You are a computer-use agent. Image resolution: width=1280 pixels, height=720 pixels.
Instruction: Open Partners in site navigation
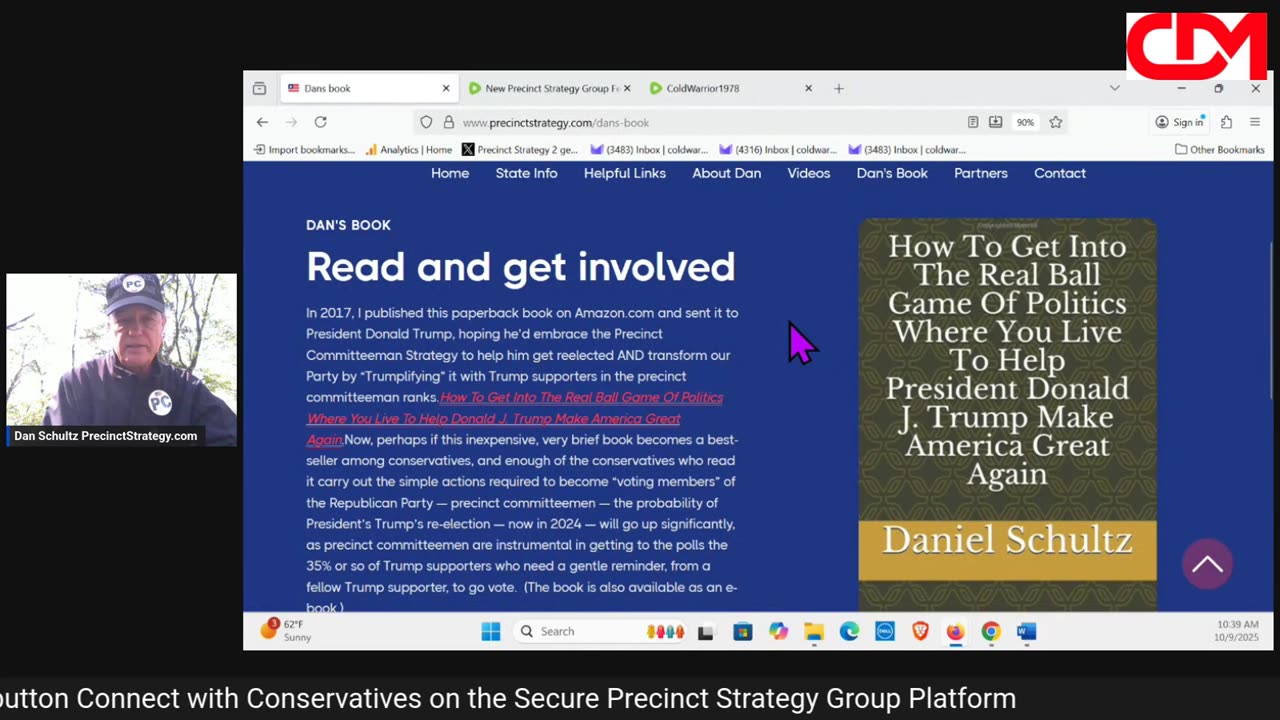point(981,173)
